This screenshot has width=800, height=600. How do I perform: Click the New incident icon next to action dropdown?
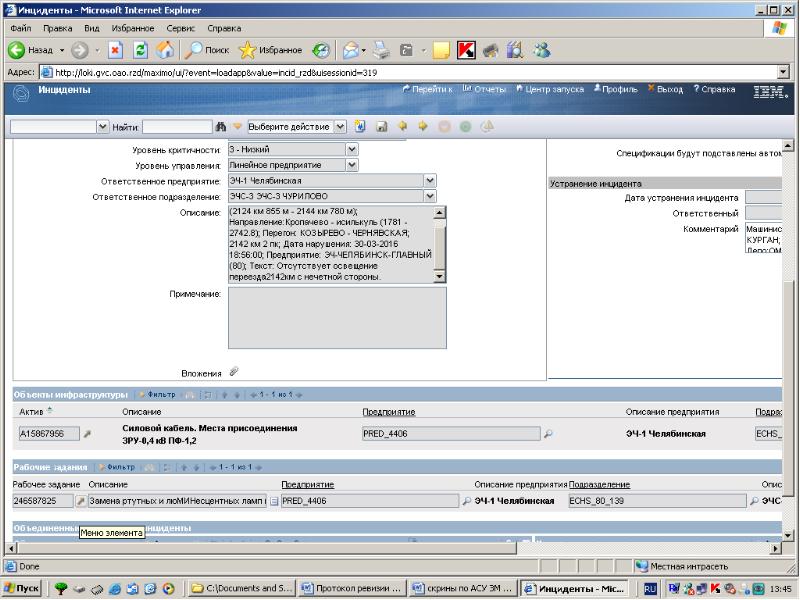[360, 126]
